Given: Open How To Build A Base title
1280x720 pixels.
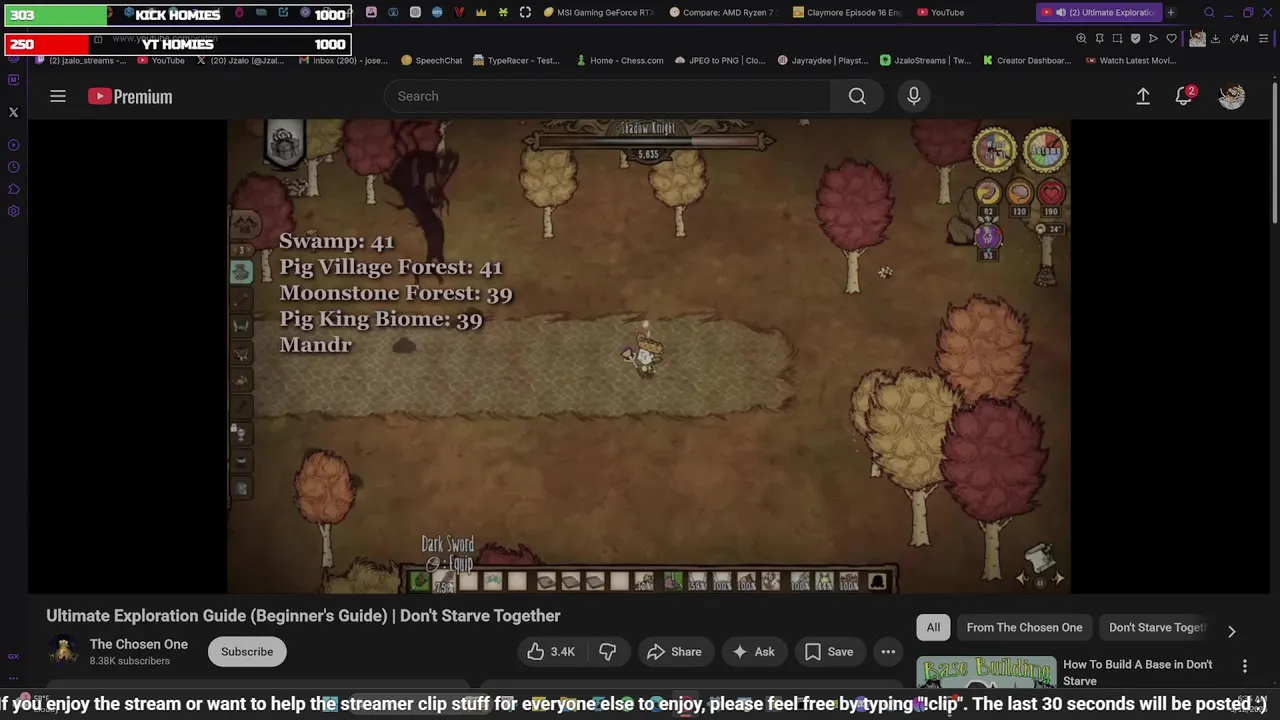Looking at the screenshot, I should pos(1137,672).
